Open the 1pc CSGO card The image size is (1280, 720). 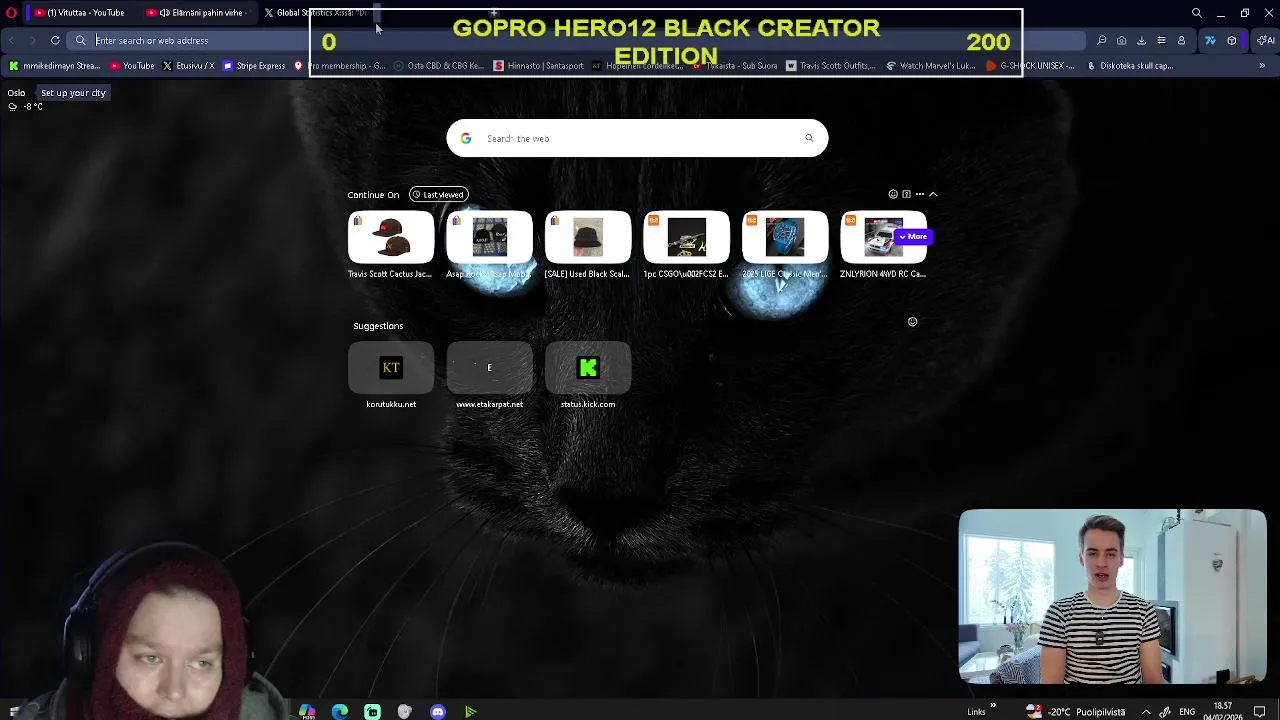(686, 245)
